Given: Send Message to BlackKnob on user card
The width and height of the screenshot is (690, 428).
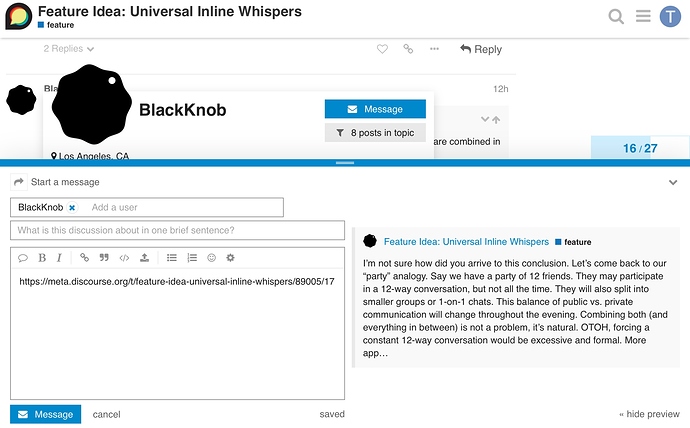Looking at the screenshot, I should [x=375, y=109].
